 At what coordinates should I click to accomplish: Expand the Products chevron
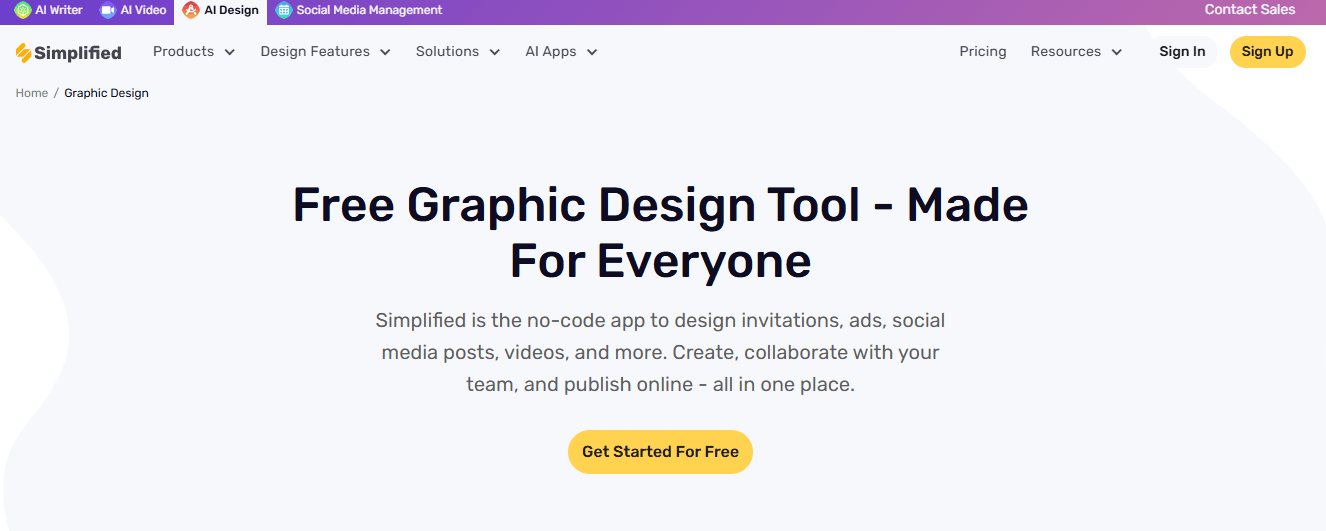pos(230,52)
